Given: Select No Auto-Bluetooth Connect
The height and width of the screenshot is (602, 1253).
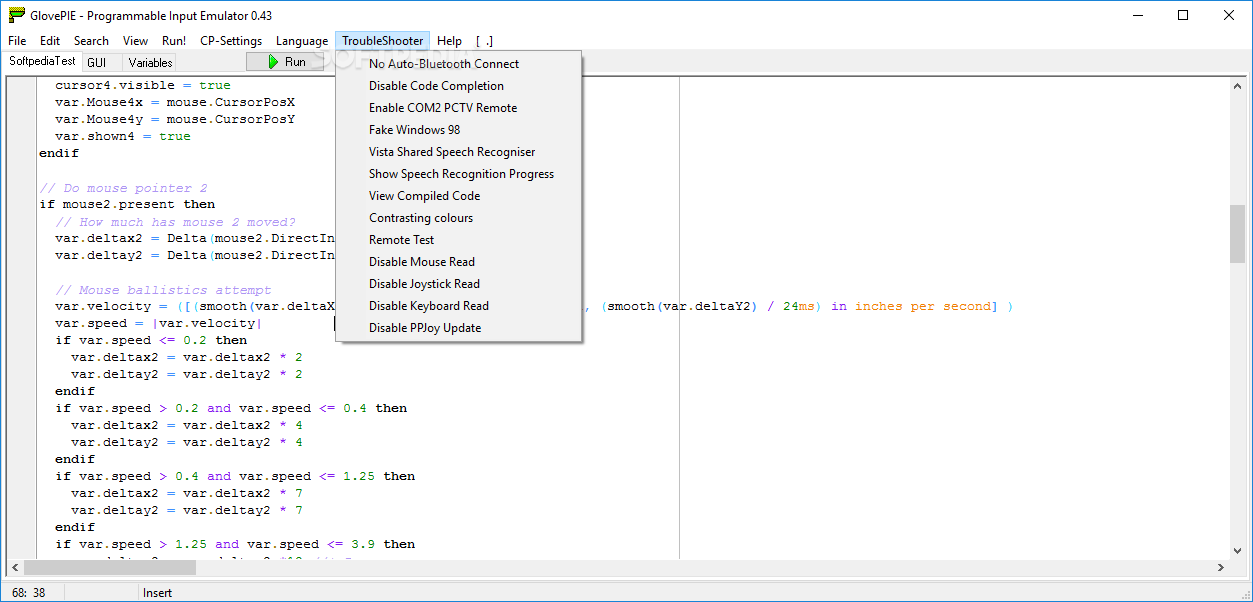Looking at the screenshot, I should (459, 64).
